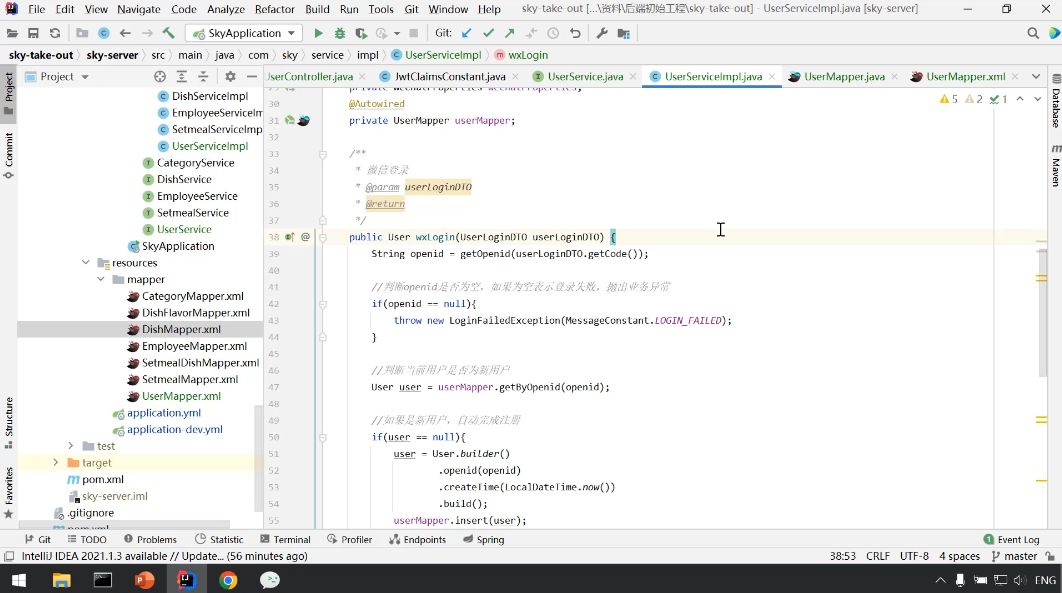Open Chrome from the Windows taskbar
The height and width of the screenshot is (593, 1062).
(x=228, y=580)
